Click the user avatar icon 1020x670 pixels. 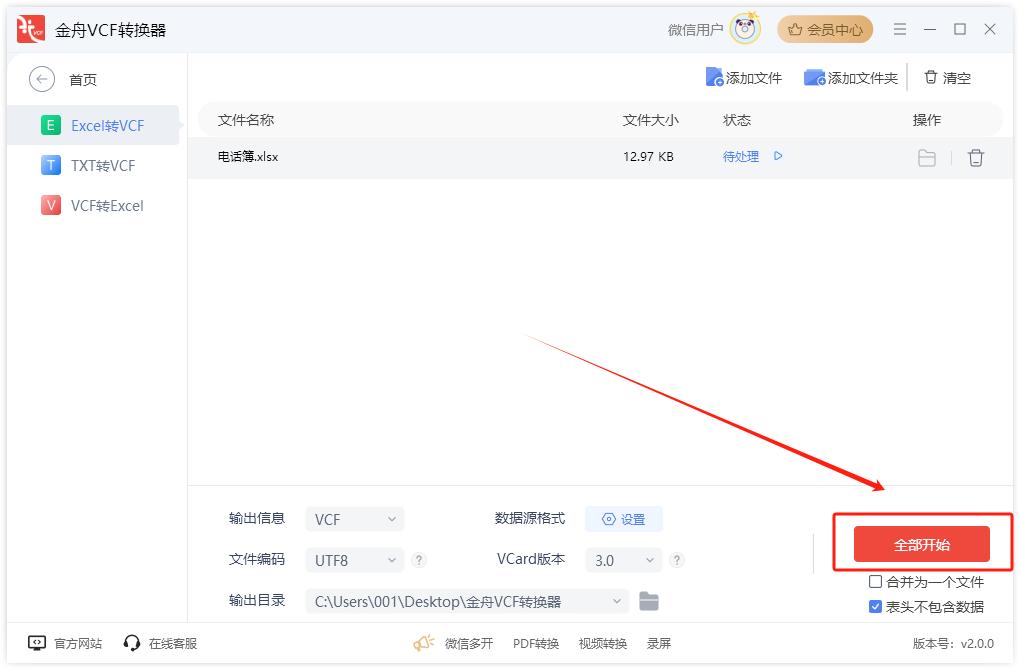(x=745, y=30)
